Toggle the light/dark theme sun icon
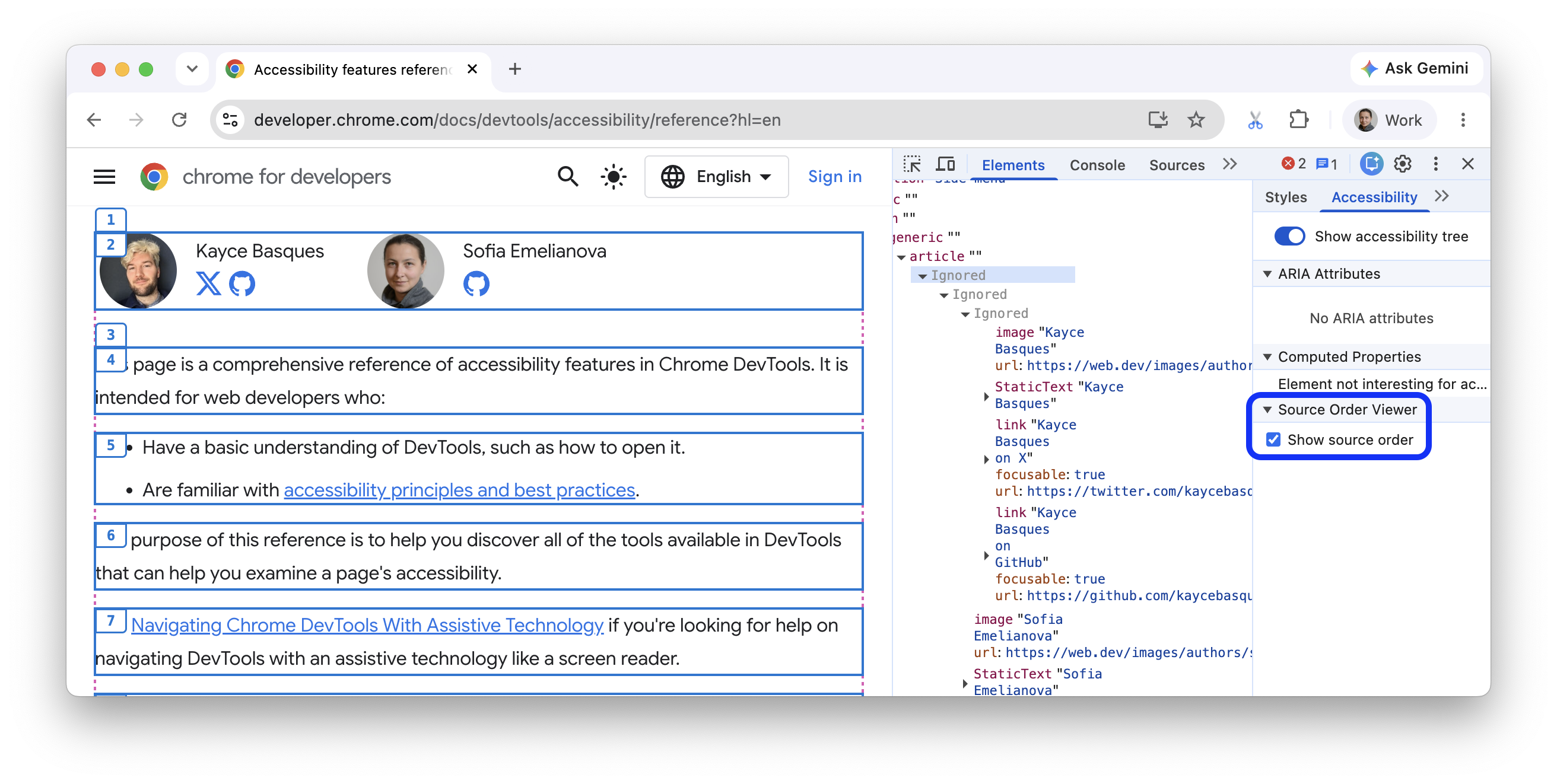This screenshot has height=784, width=1557. [x=613, y=176]
